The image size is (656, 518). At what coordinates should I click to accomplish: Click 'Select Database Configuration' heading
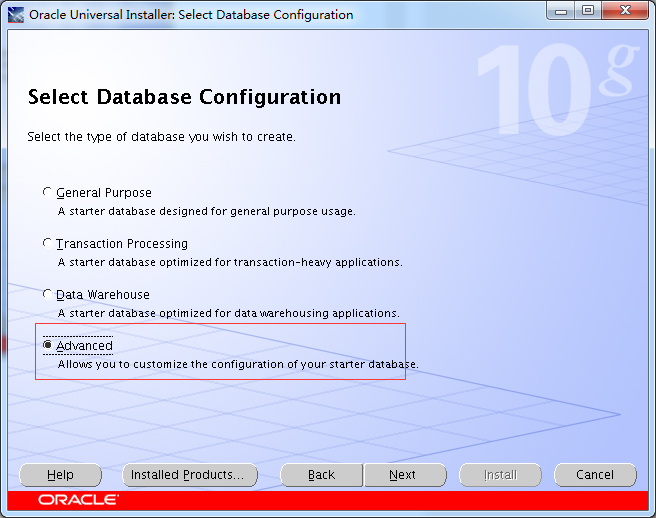(184, 97)
